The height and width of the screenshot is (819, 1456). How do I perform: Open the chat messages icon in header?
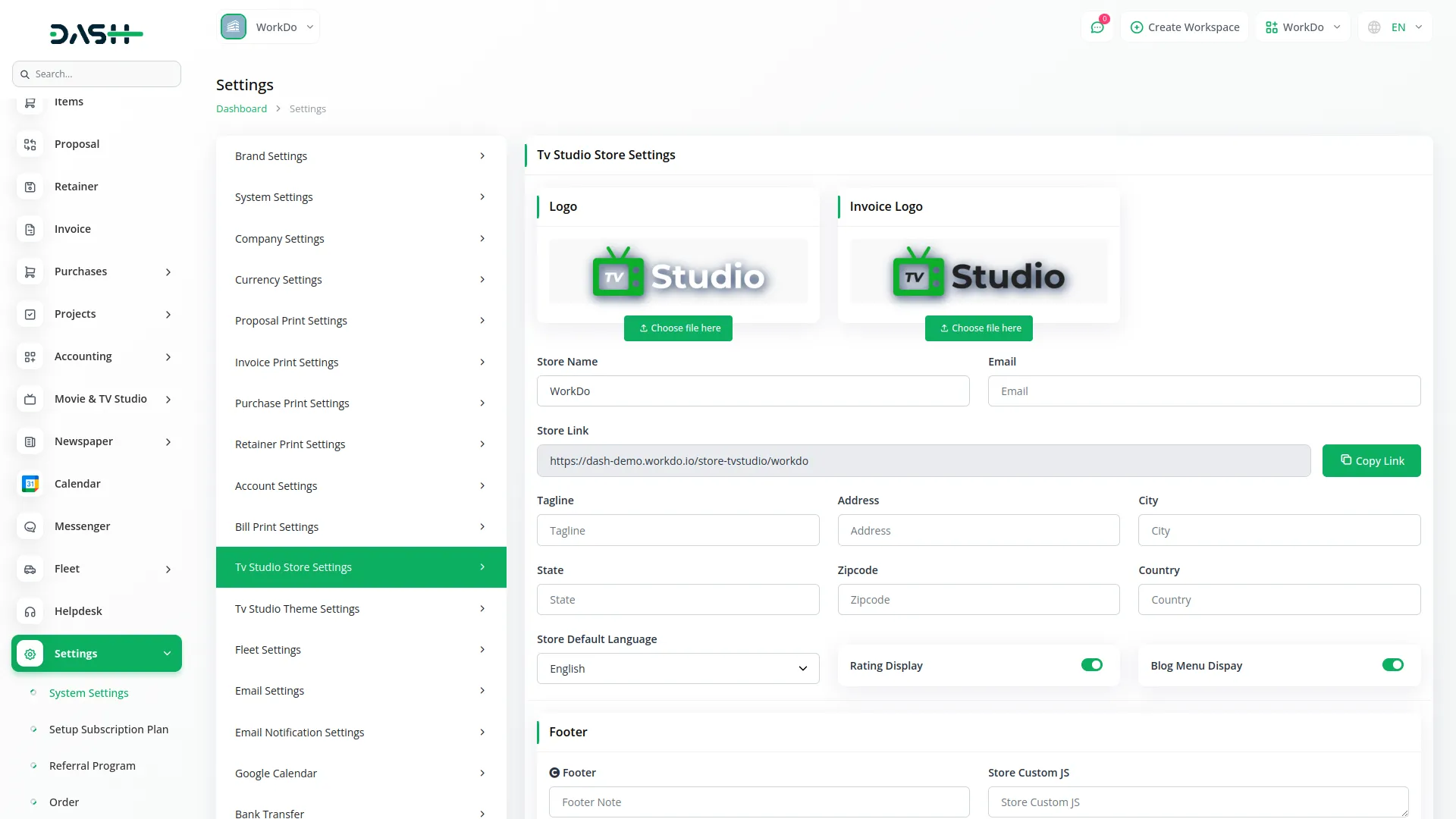[1097, 27]
